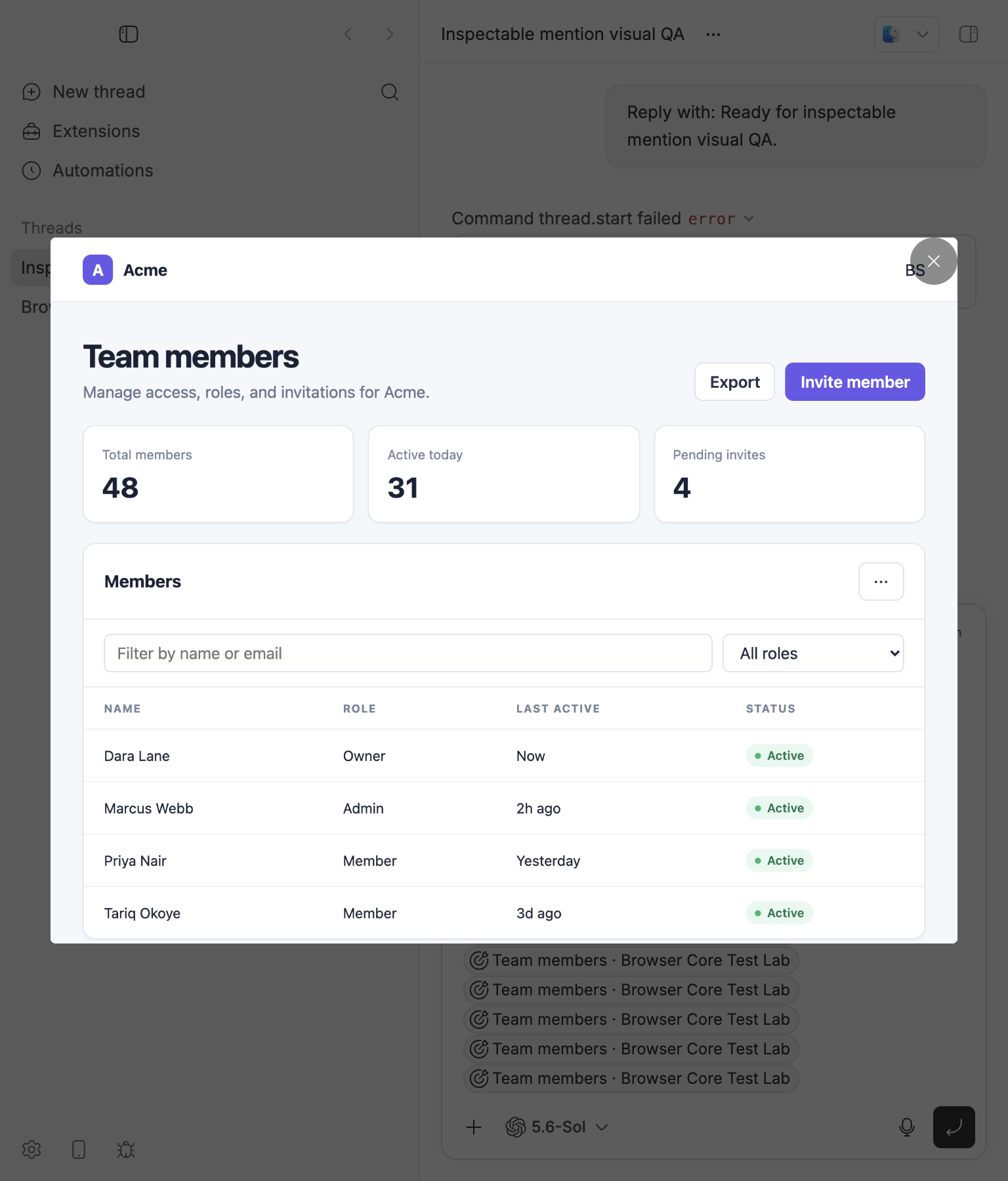1008x1181 pixels.
Task: Click the Total members 48 card
Action: (219, 474)
